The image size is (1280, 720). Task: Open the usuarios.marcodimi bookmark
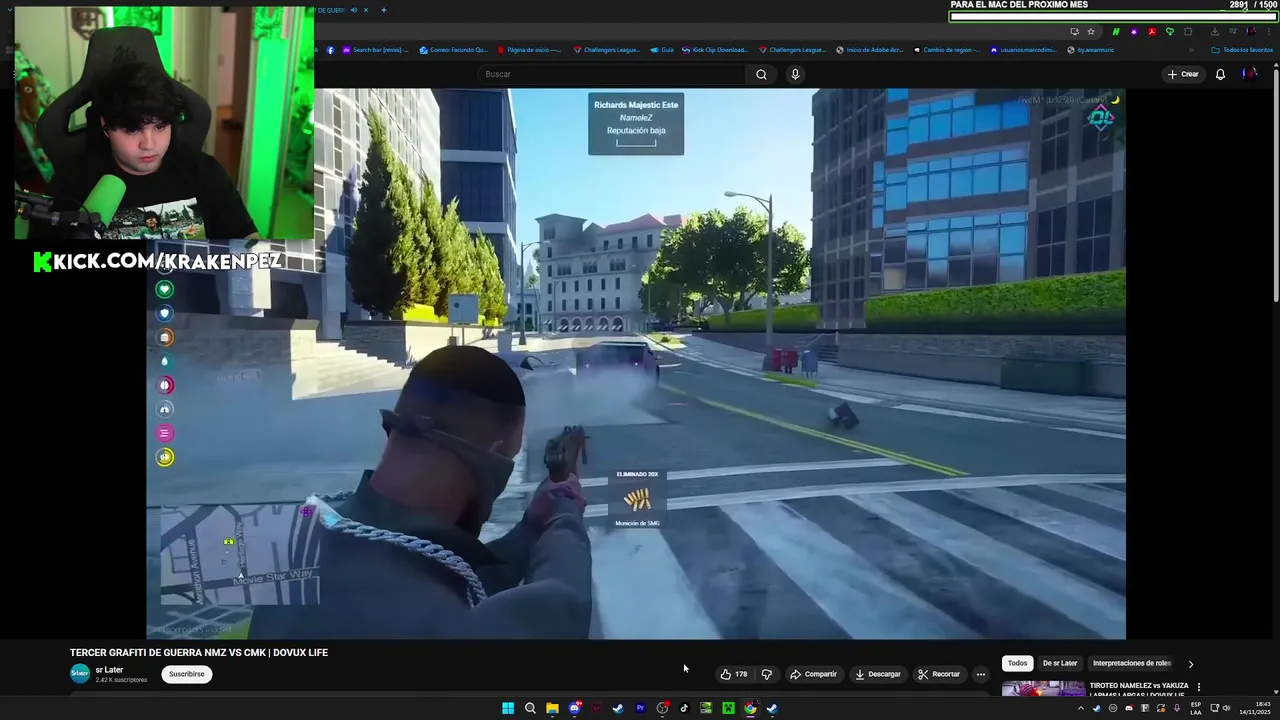pos(1022,49)
